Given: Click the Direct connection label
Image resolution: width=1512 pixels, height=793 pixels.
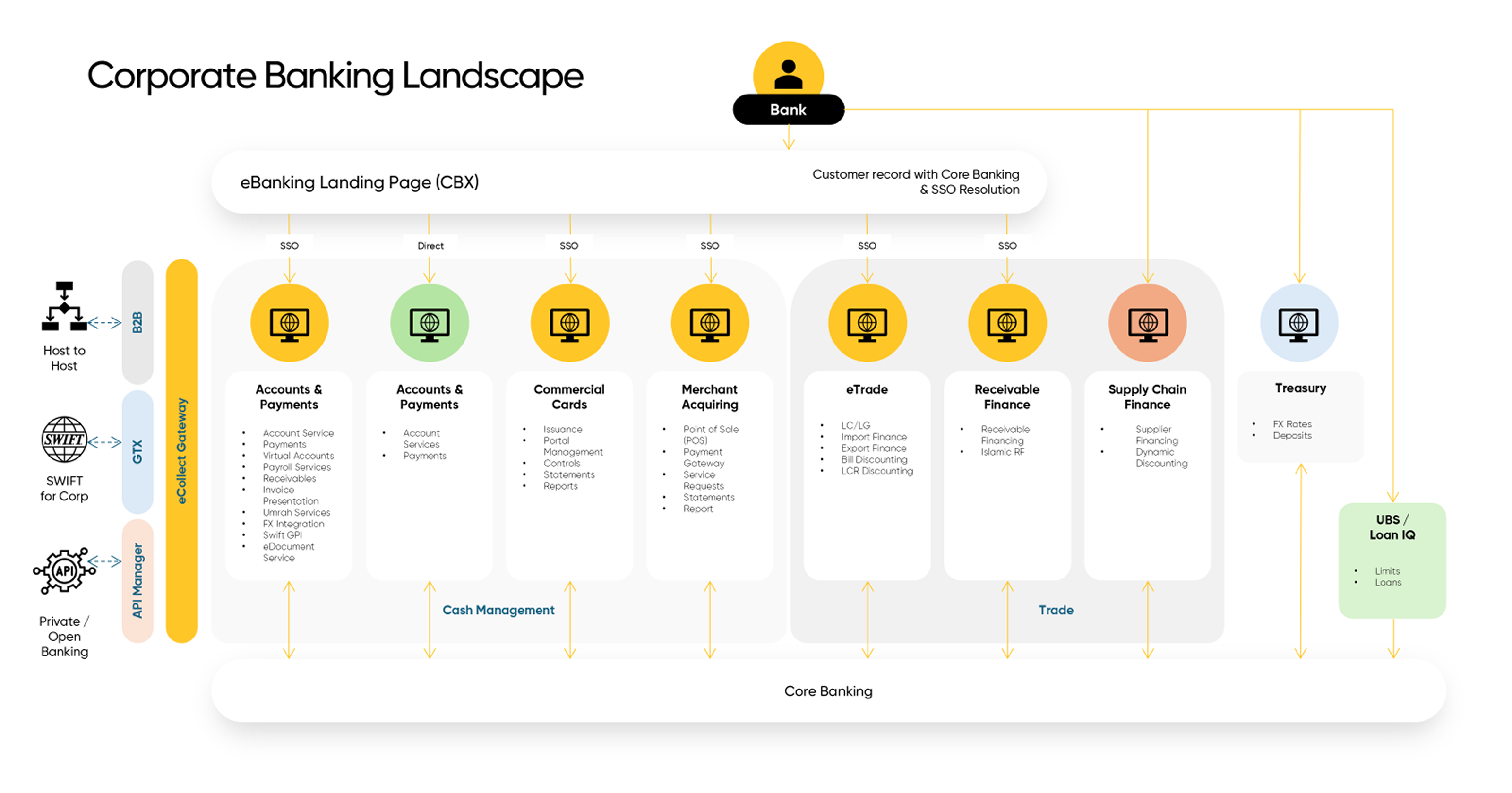Looking at the screenshot, I should (x=430, y=246).
